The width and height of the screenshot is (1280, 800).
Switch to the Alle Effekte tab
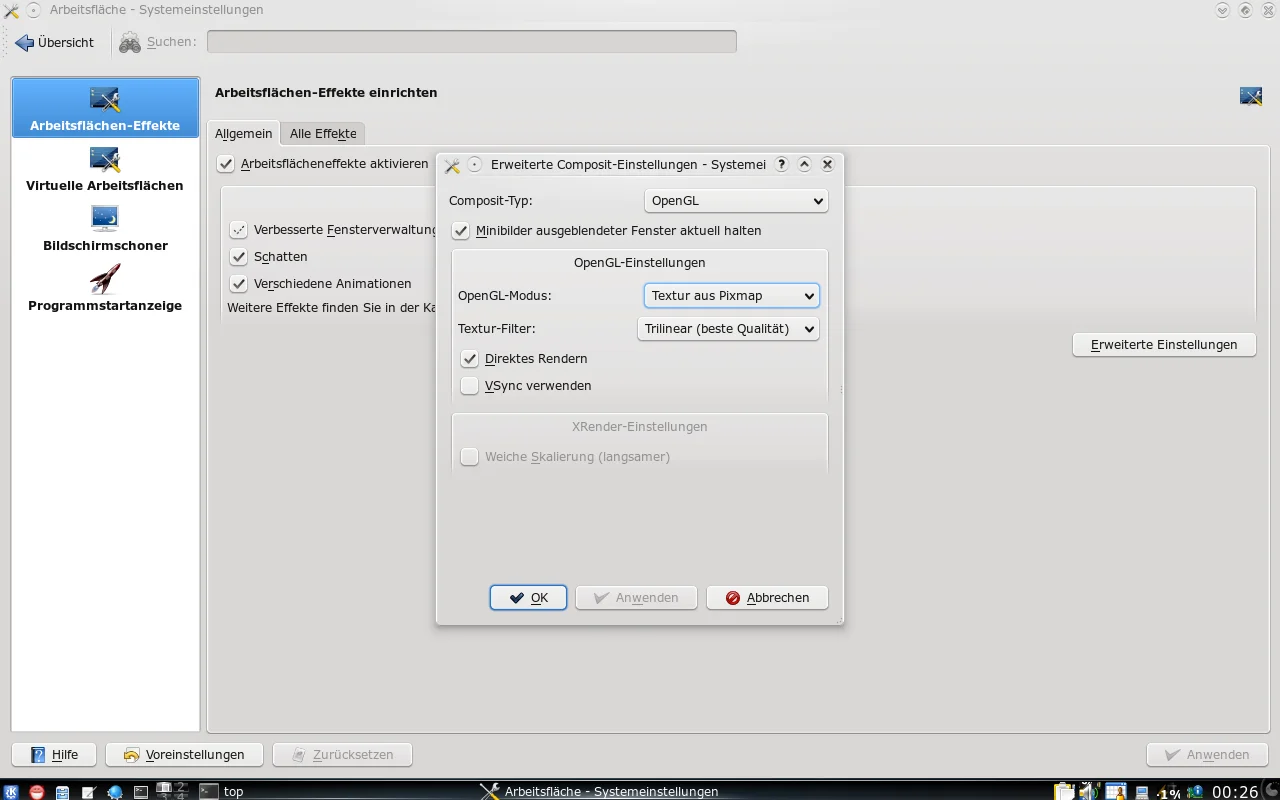[x=323, y=134]
